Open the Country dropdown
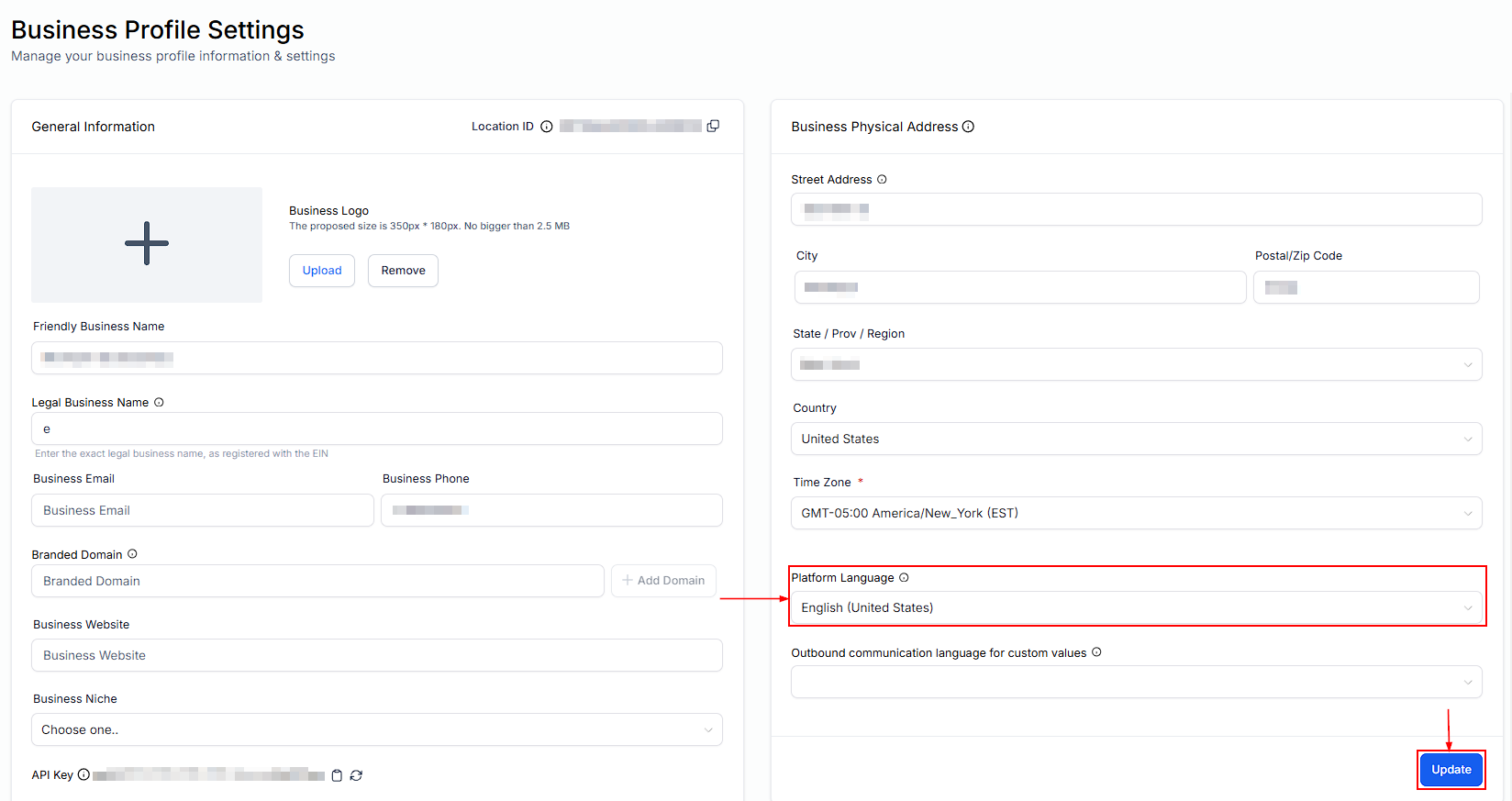The width and height of the screenshot is (1512, 801). tap(1136, 439)
